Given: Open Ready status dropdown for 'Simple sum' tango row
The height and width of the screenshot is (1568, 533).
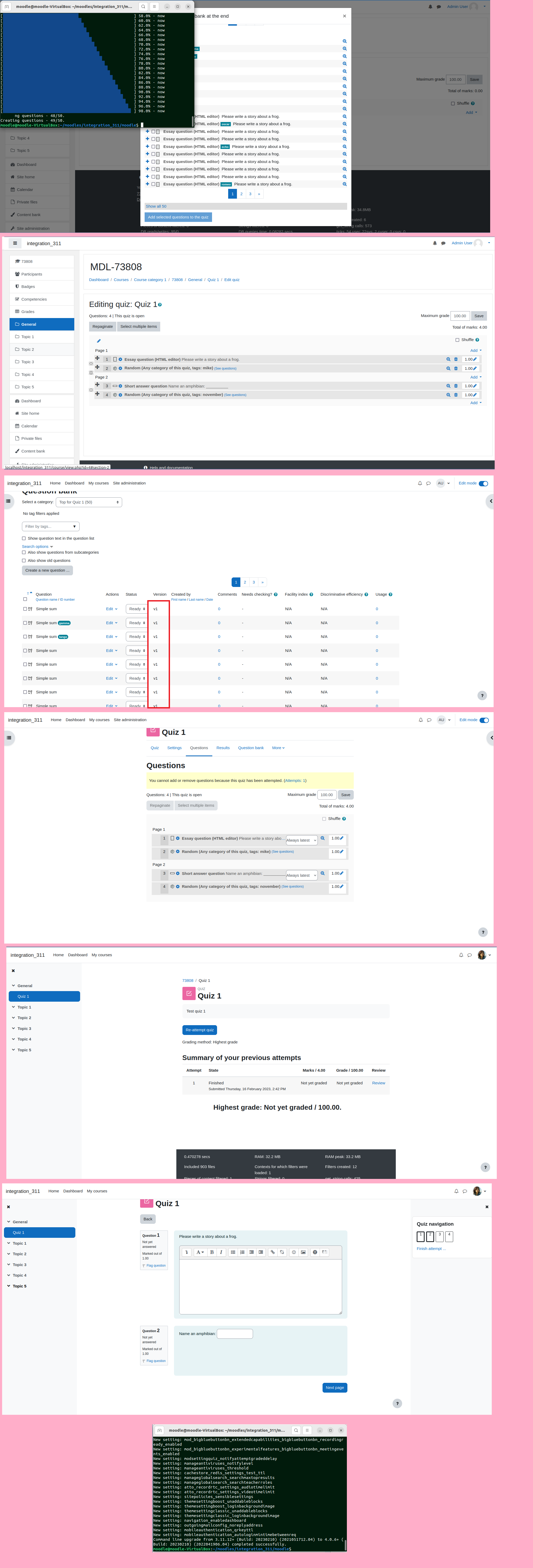Looking at the screenshot, I should pyautogui.click(x=136, y=637).
